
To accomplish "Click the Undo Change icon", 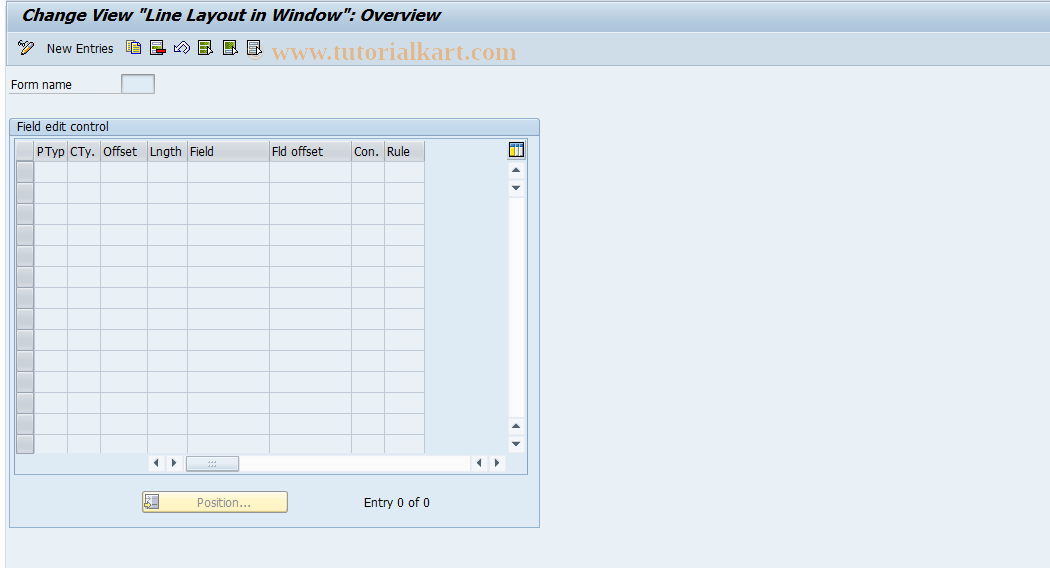I will [181, 48].
